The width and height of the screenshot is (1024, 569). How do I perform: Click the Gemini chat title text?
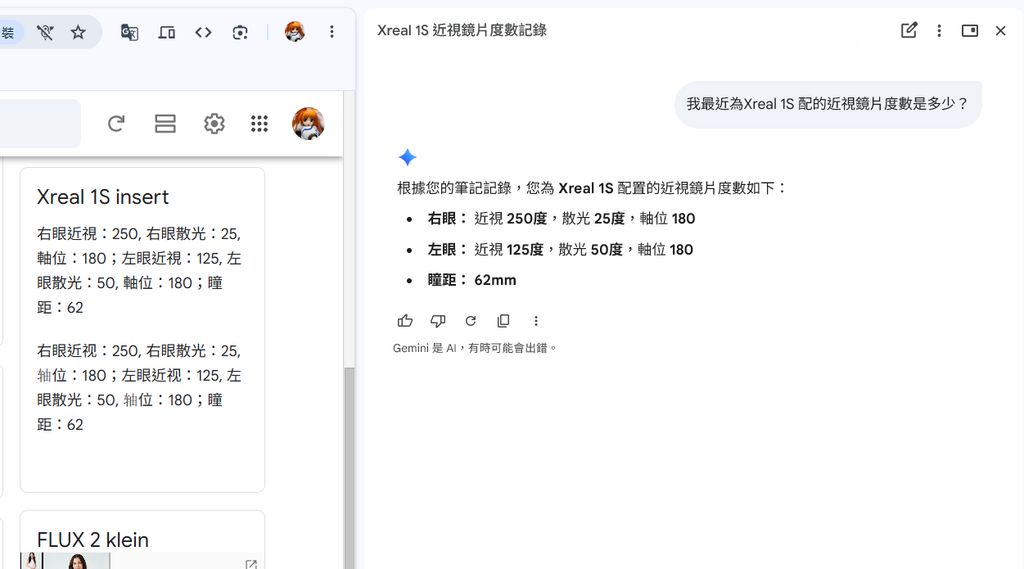tap(462, 30)
